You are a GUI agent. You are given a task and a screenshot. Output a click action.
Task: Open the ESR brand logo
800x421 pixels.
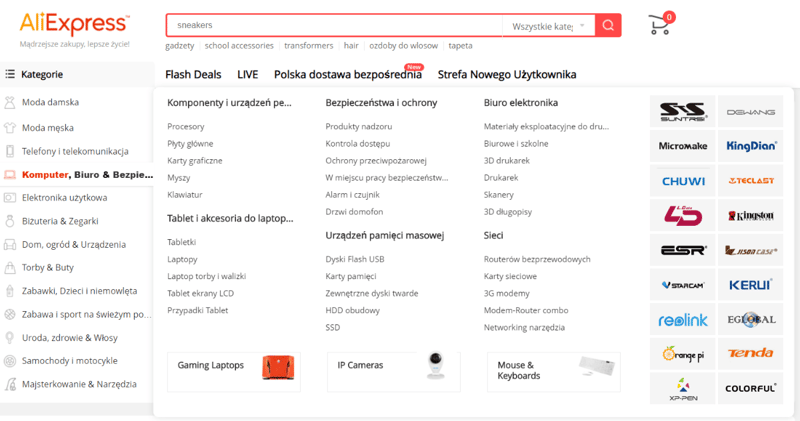point(683,250)
